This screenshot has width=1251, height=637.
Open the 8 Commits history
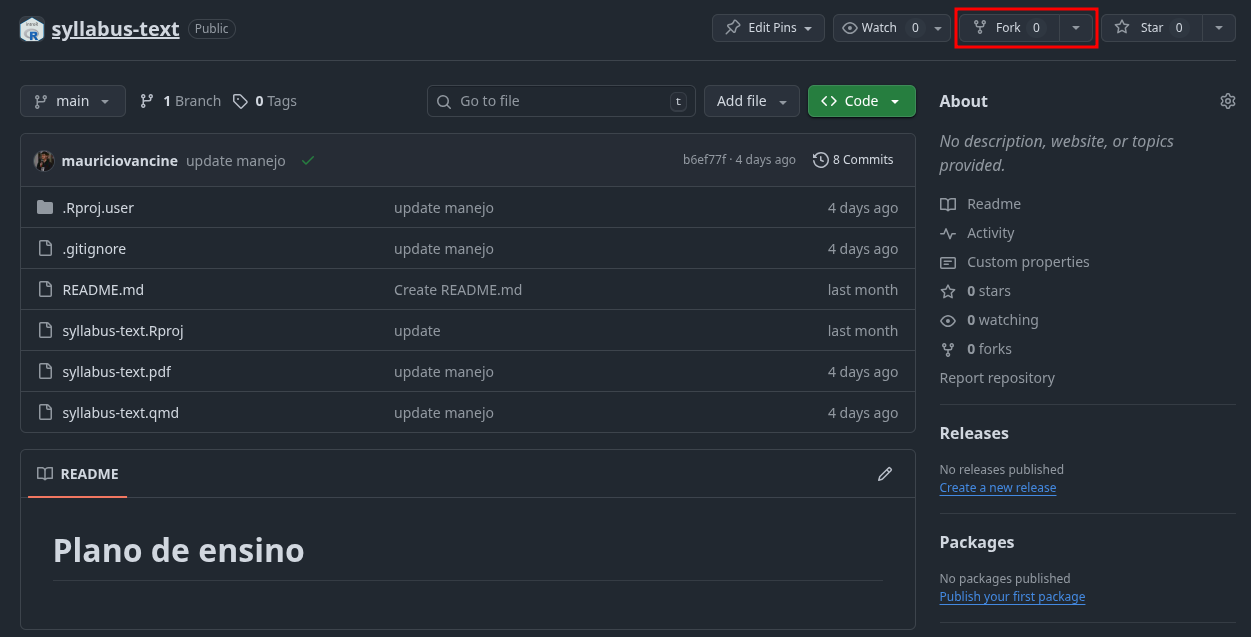tap(853, 160)
